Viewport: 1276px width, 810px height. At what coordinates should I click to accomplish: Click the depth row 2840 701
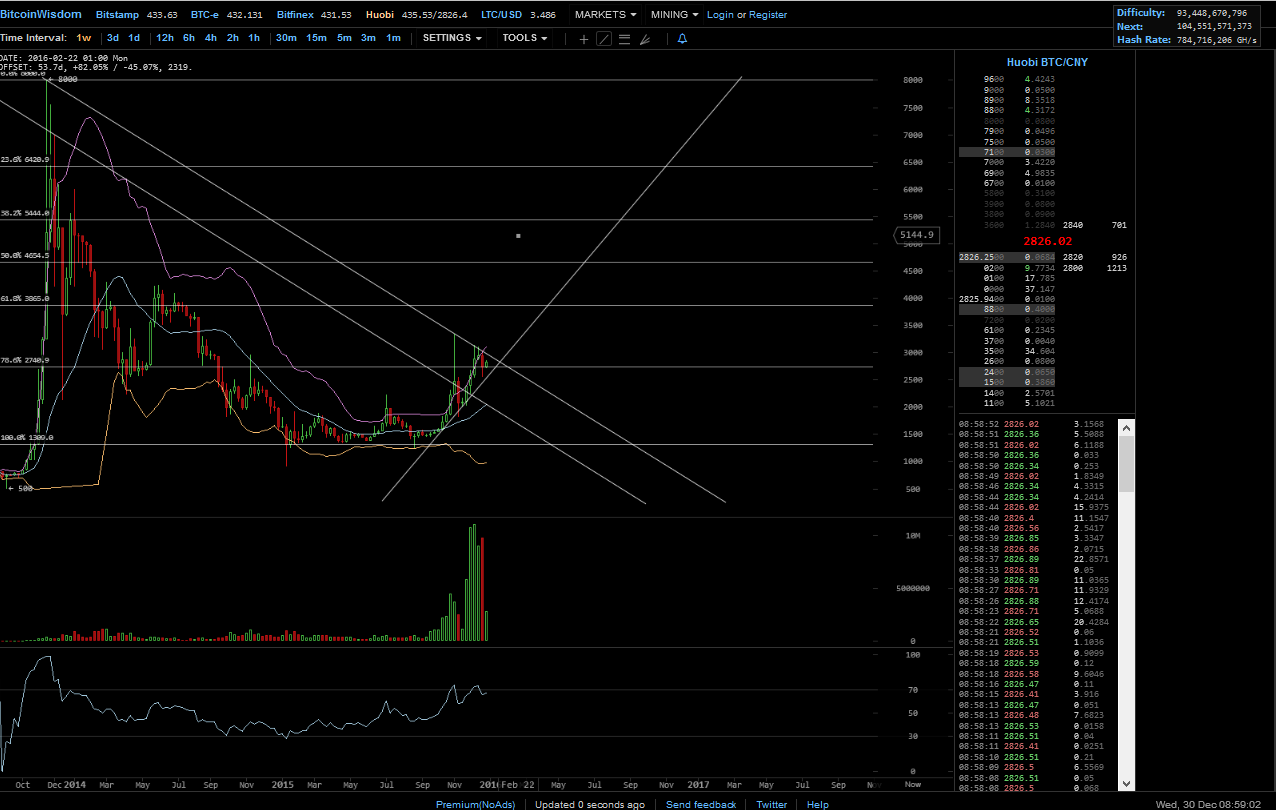coord(1094,226)
